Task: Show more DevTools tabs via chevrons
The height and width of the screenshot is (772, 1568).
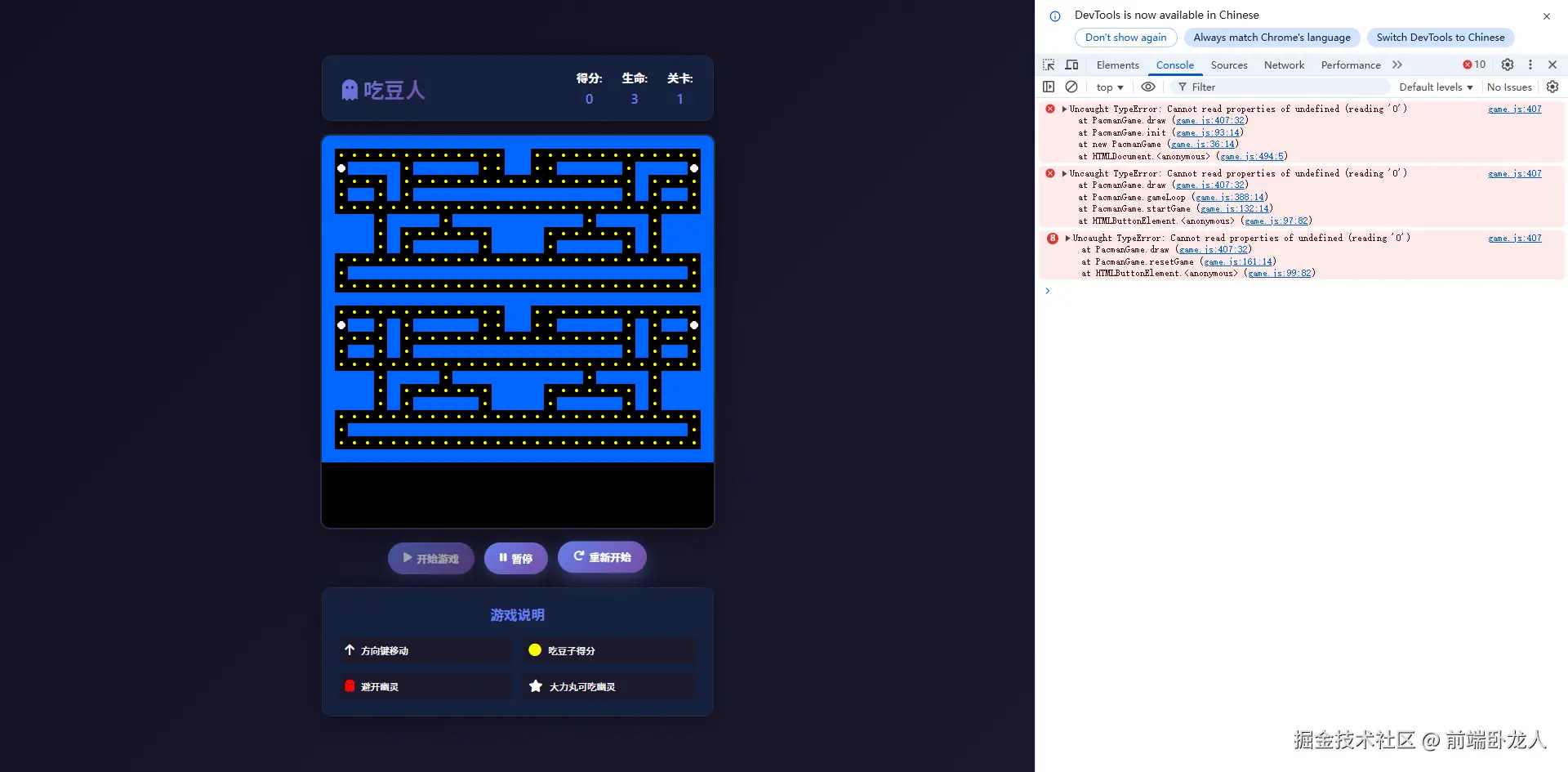Action: (1397, 65)
